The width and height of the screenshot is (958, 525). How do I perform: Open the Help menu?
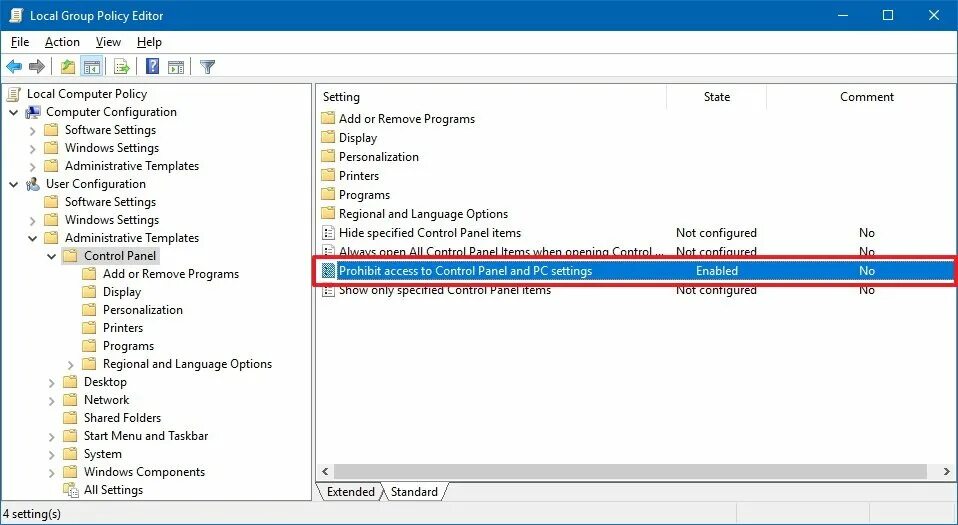pyautogui.click(x=149, y=42)
